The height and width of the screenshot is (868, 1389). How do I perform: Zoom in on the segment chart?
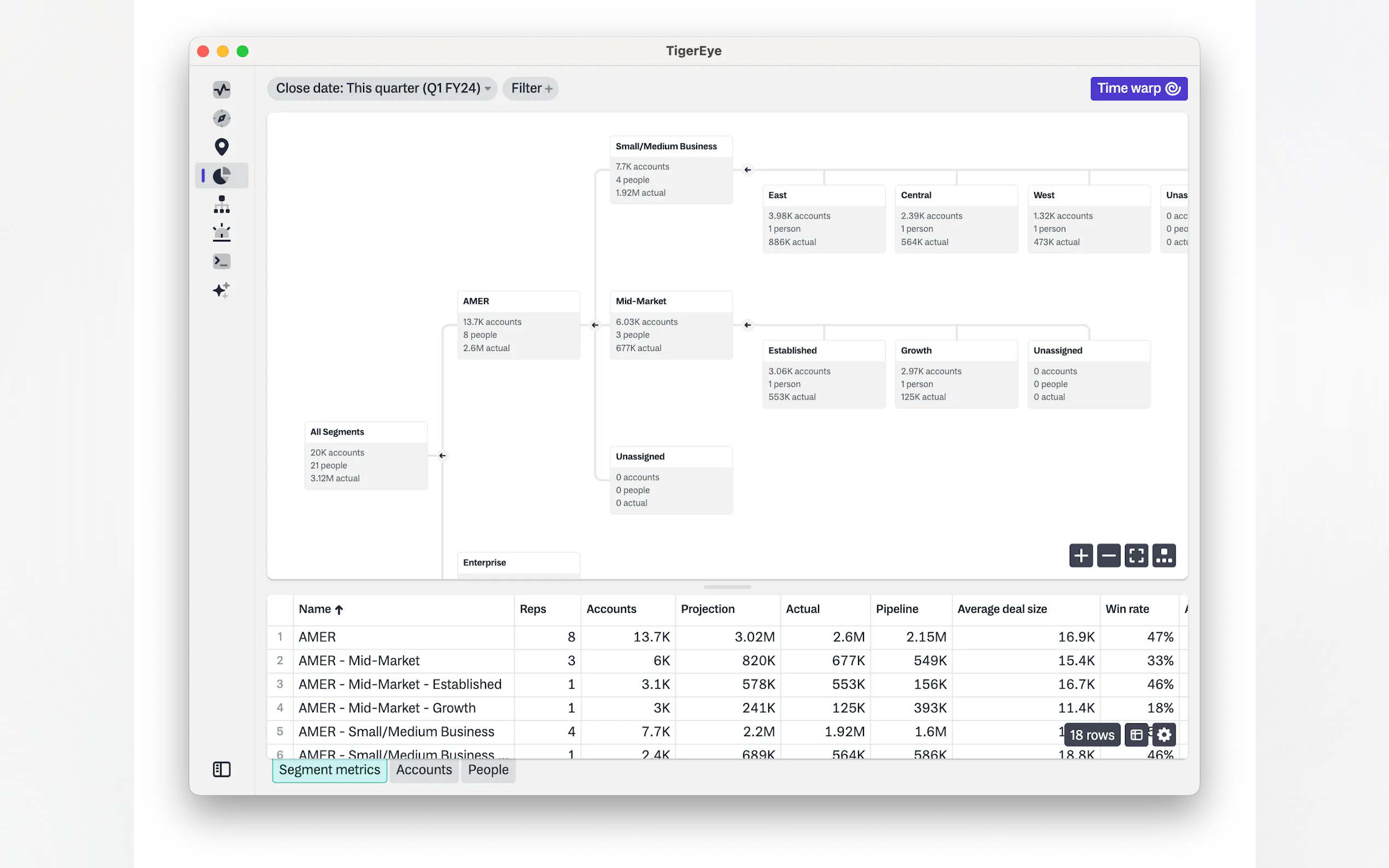(1081, 555)
